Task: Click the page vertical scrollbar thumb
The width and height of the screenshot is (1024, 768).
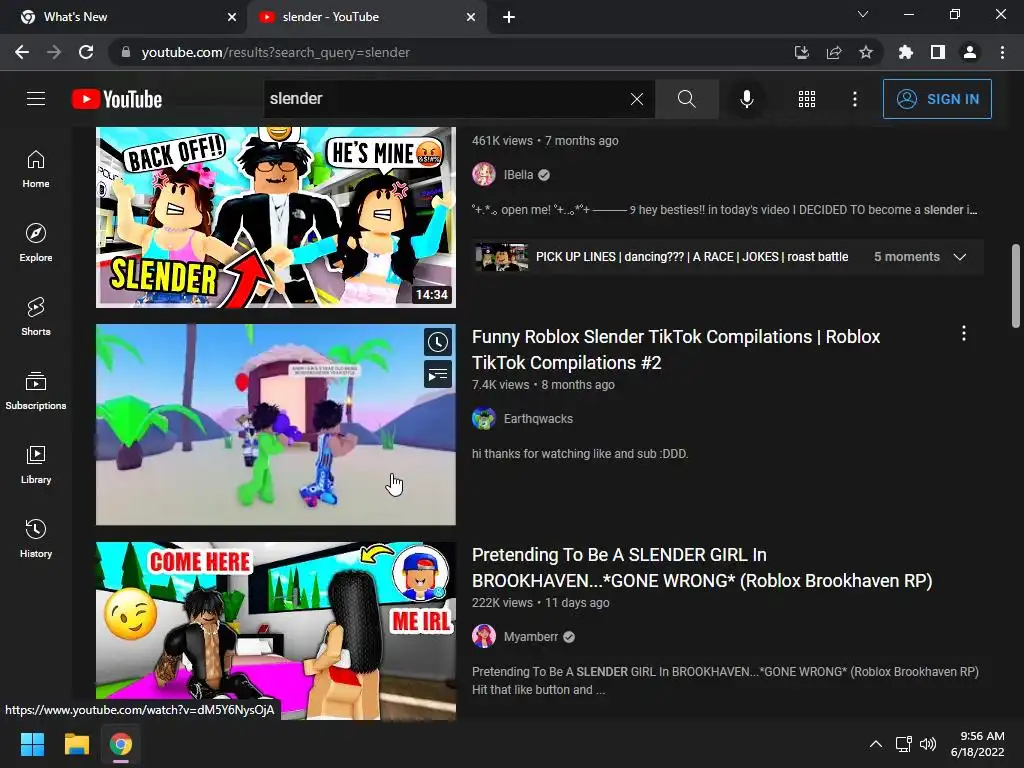Action: [1016, 286]
